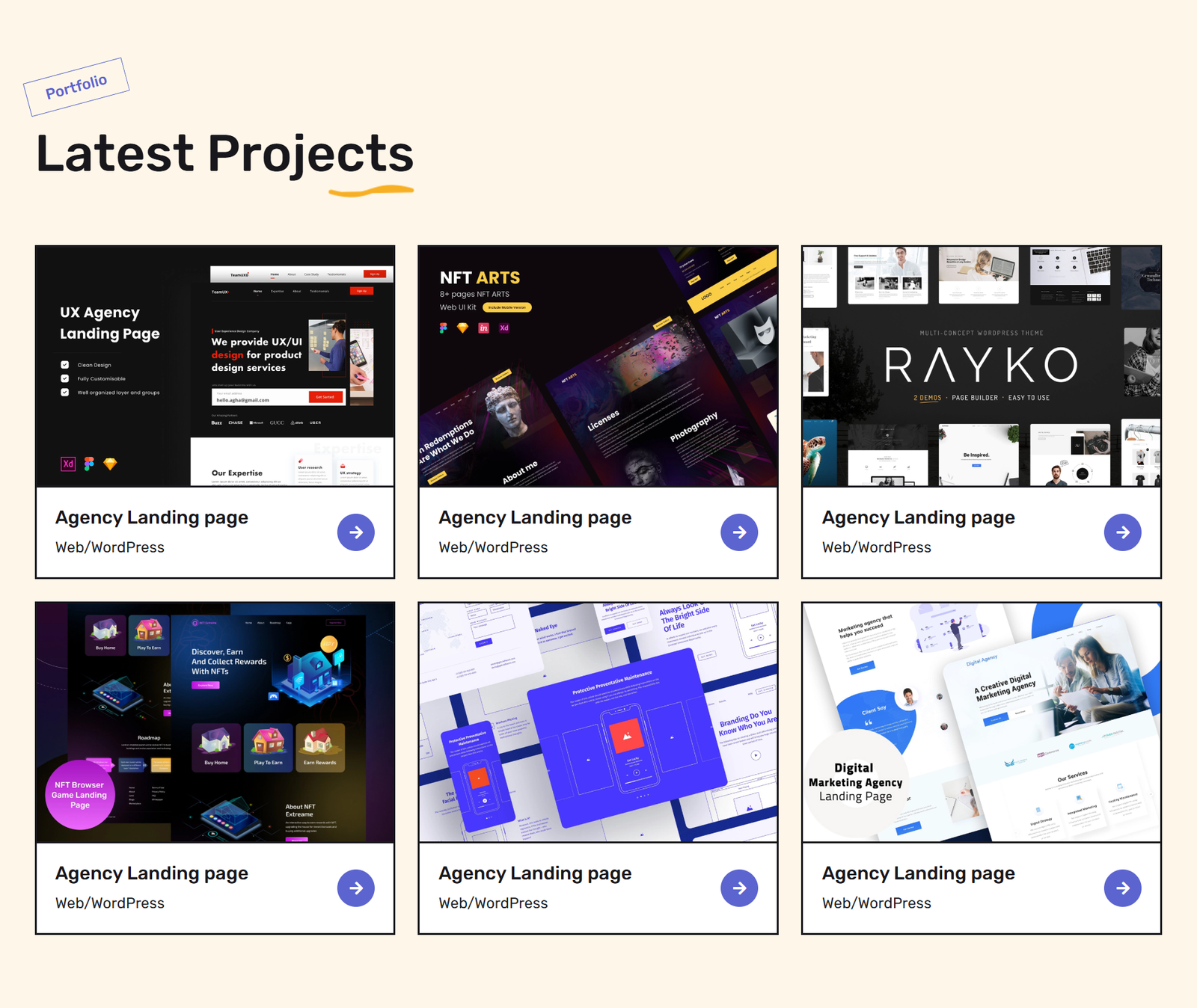The image size is (1197, 1008).
Task: Open RAYKO WordPress theme thumbnail
Action: pyautogui.click(x=982, y=366)
